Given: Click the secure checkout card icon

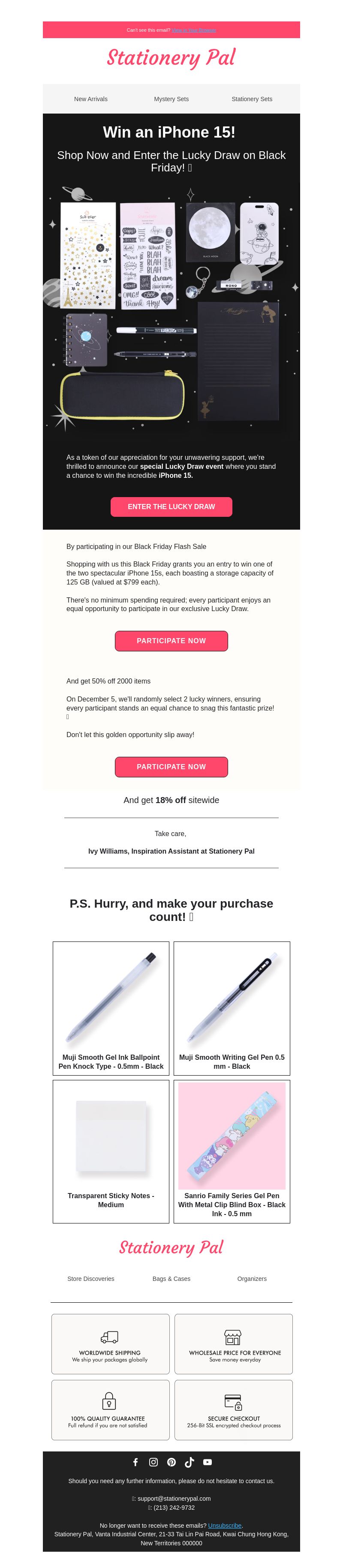Looking at the screenshot, I should pyautogui.click(x=233, y=1401).
